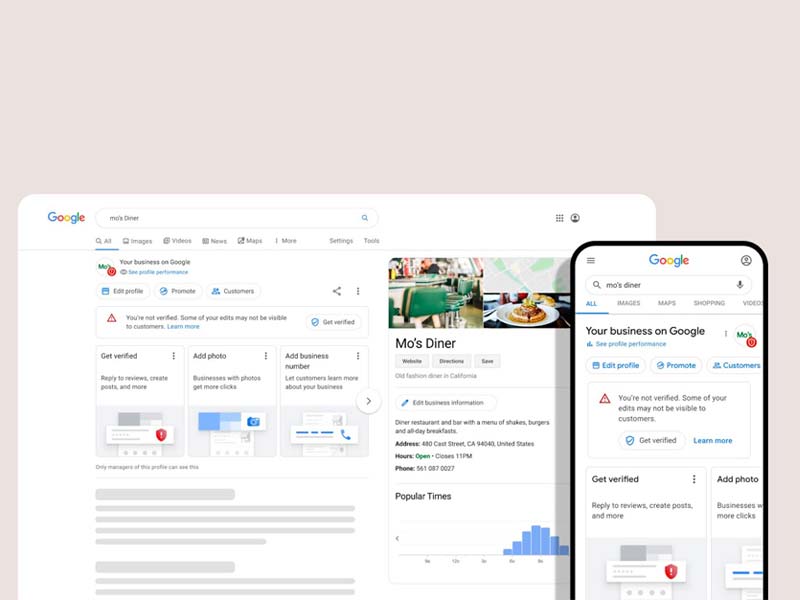Click the mobile Get verified button
The height and width of the screenshot is (600, 800).
652,440
